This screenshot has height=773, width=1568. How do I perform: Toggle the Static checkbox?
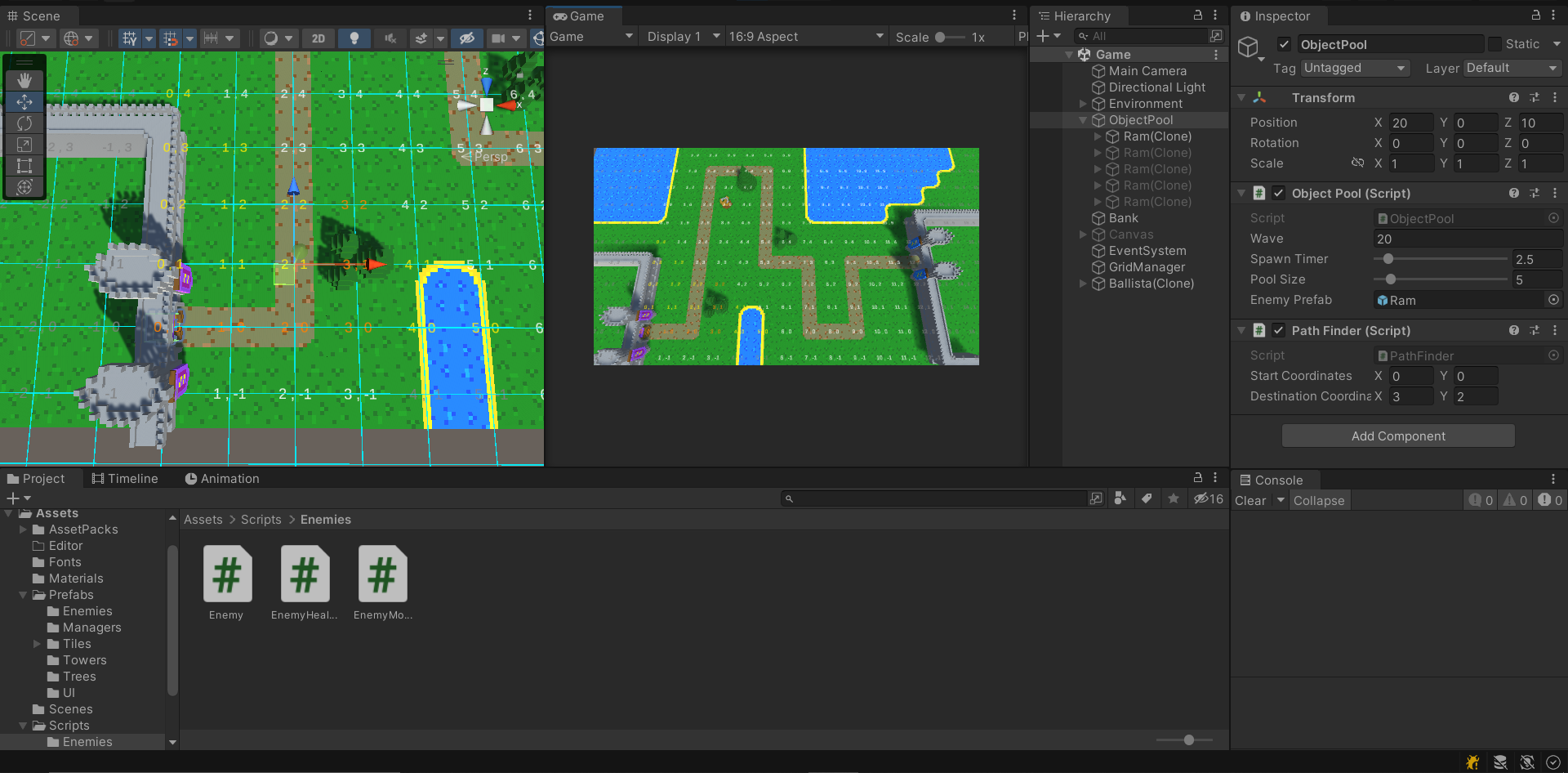(1494, 44)
